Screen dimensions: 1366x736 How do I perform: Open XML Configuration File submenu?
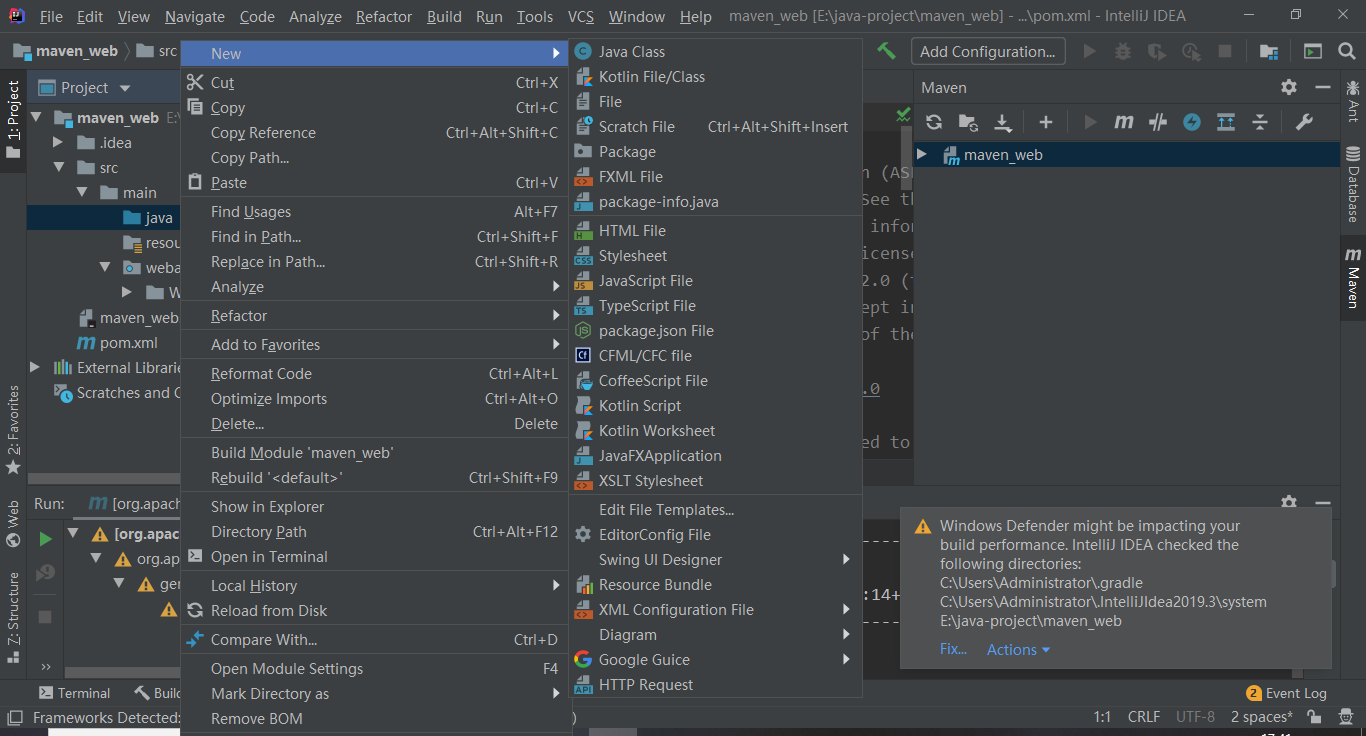[x=716, y=610]
